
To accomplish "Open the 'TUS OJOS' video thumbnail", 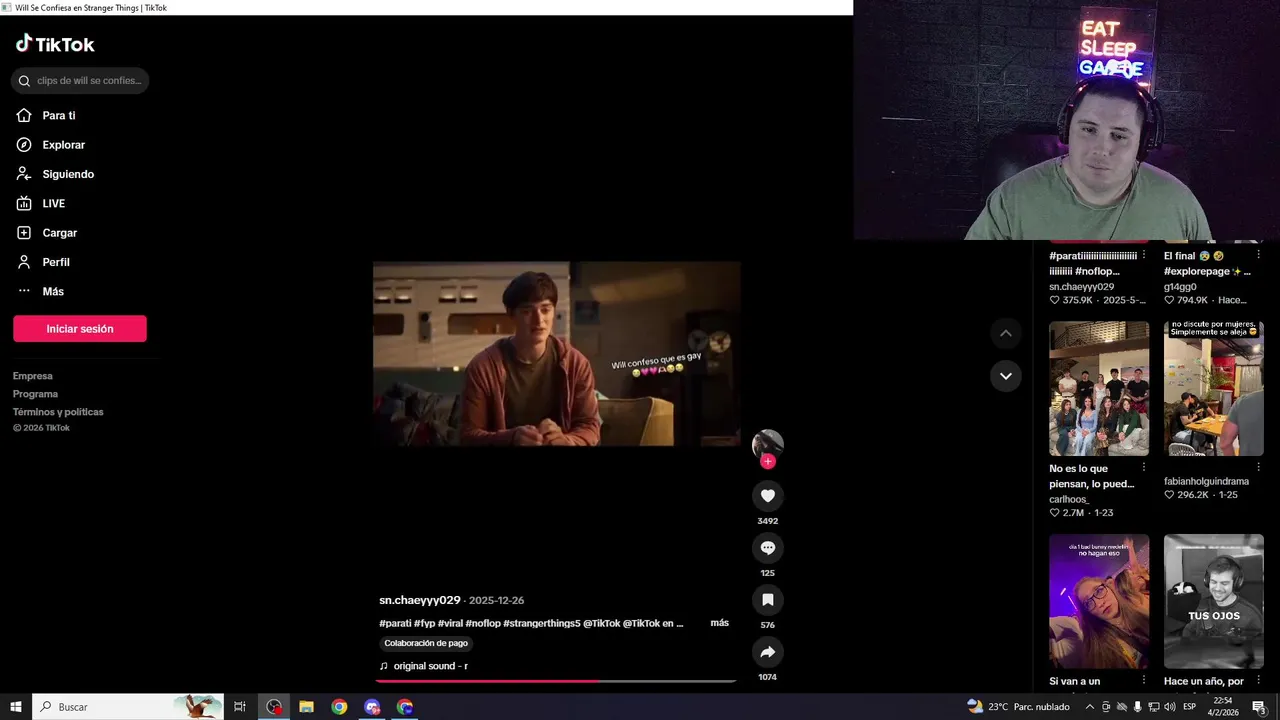I will (1213, 601).
